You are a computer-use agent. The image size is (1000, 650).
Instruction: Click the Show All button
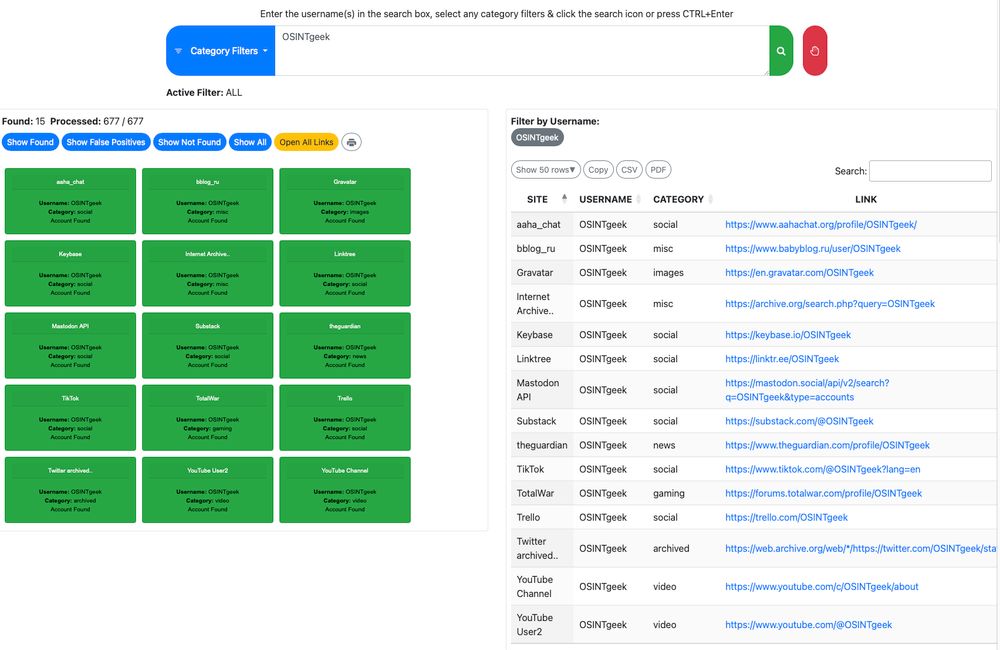pos(250,142)
